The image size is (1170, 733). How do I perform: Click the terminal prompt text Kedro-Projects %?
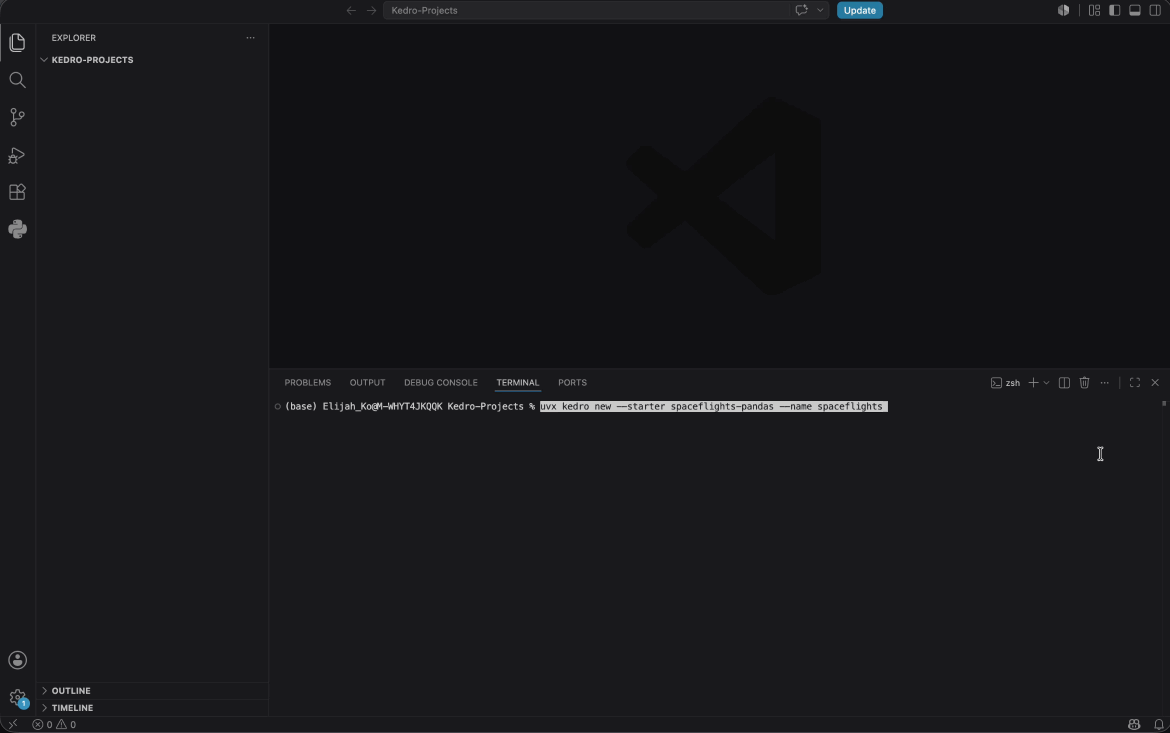point(491,407)
